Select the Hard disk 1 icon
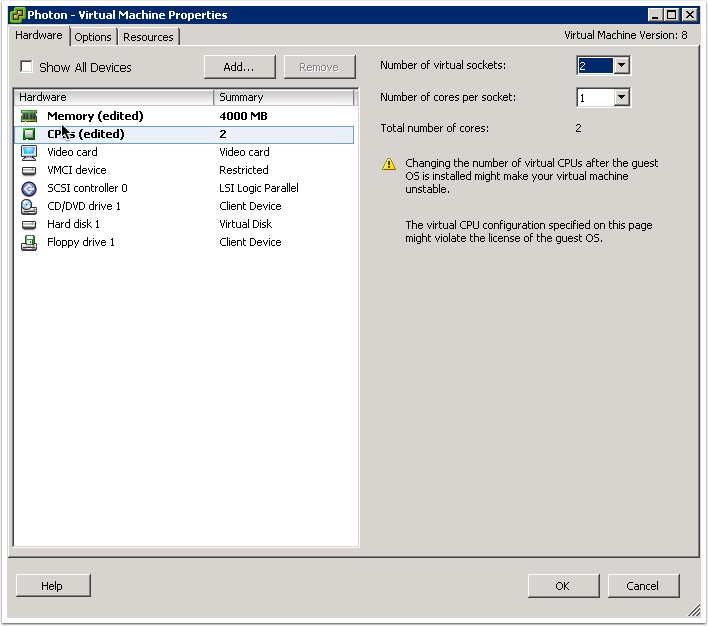Screen dimensions: 708x626 pos(29,224)
